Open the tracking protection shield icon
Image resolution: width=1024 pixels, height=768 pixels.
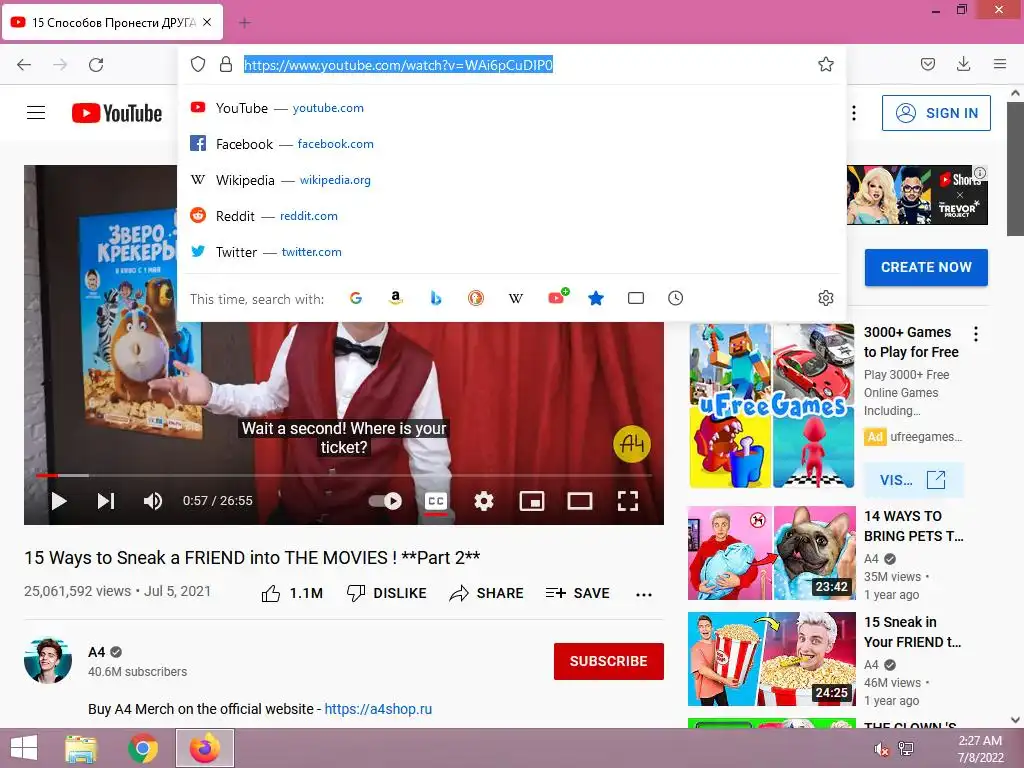[x=198, y=64]
